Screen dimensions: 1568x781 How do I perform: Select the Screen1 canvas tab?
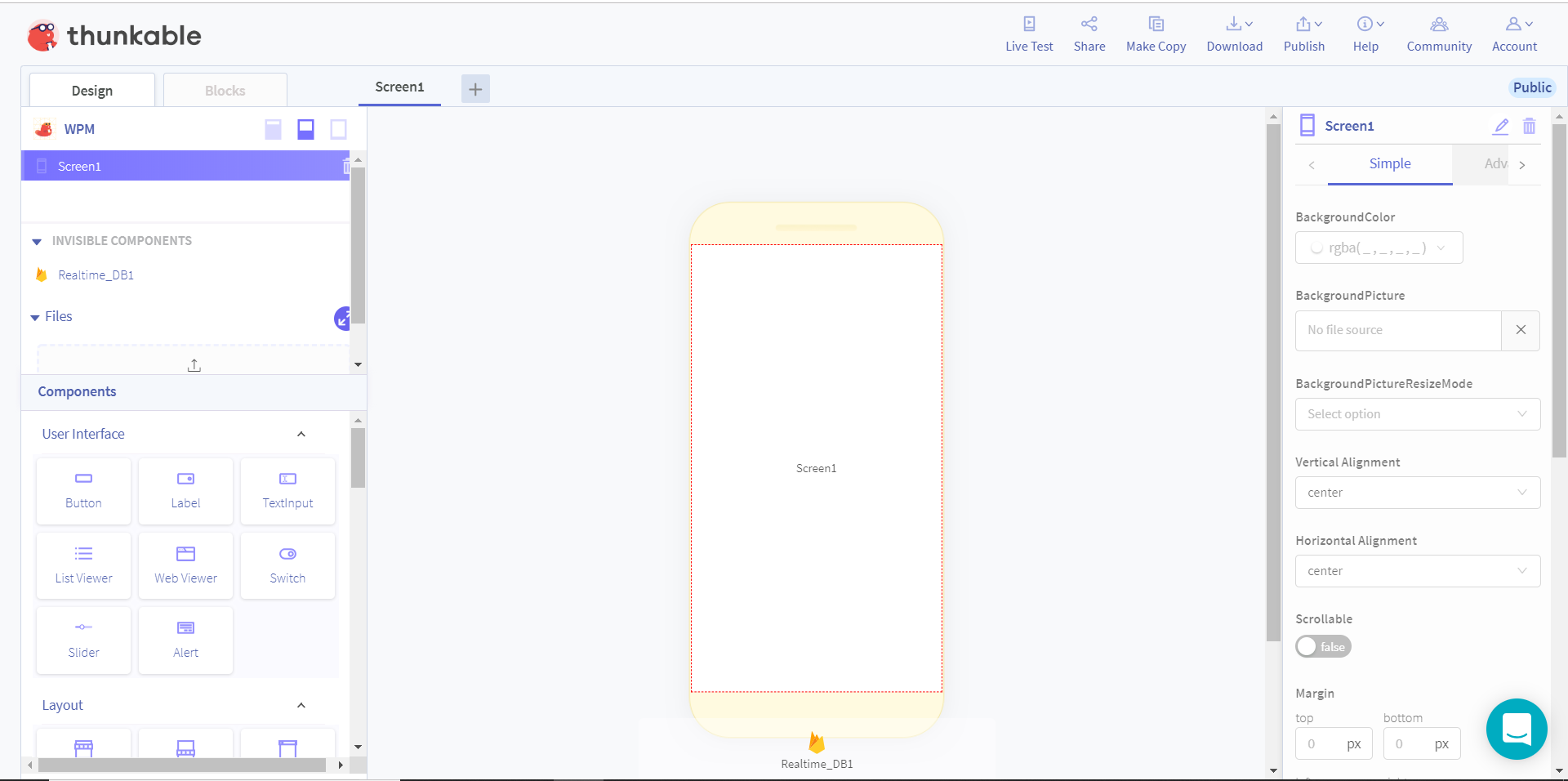click(x=399, y=87)
